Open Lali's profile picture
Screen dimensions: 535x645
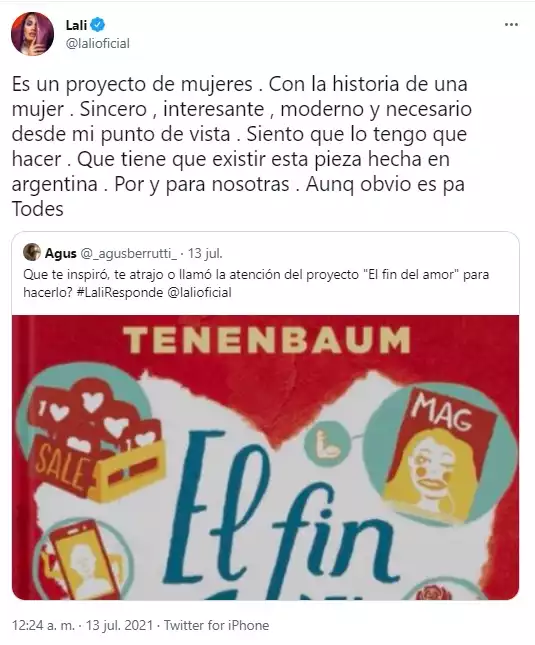click(x=32, y=33)
